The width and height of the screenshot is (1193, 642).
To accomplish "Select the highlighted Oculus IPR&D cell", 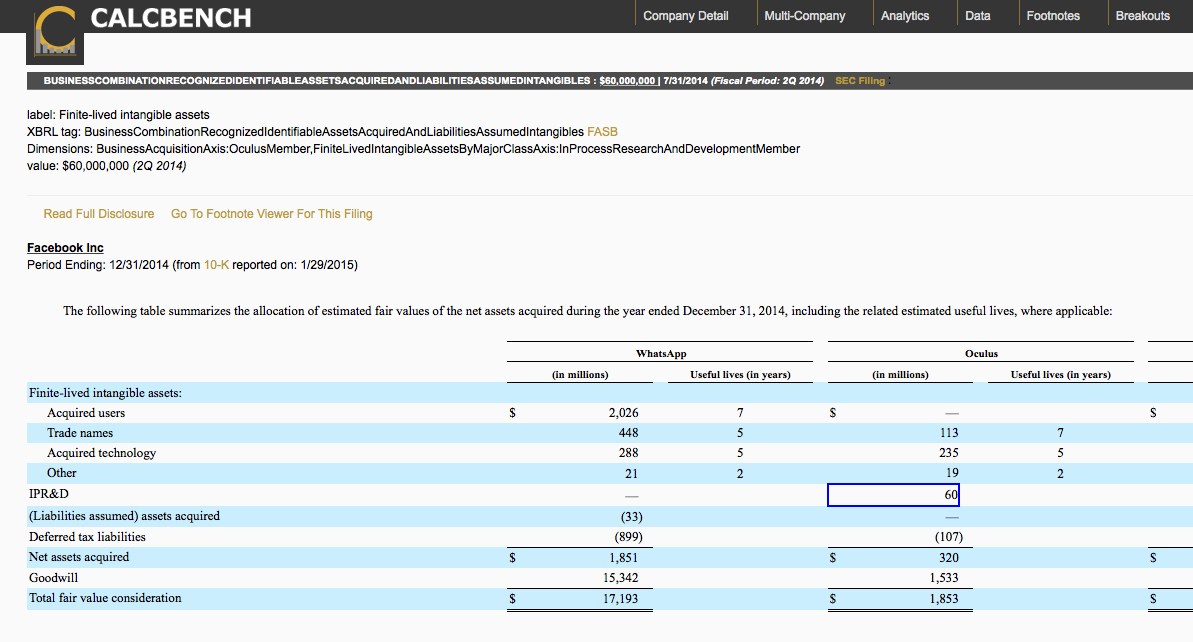I will point(893,495).
